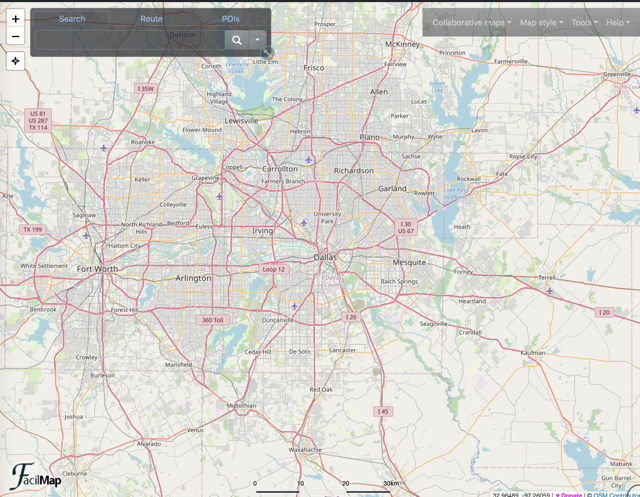Switch to the Search tab
This screenshot has width=640, height=497.
tap(72, 19)
